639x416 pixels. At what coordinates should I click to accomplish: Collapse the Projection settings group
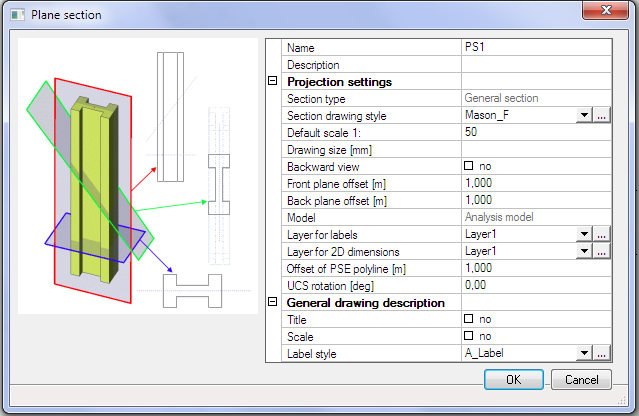tap(273, 82)
